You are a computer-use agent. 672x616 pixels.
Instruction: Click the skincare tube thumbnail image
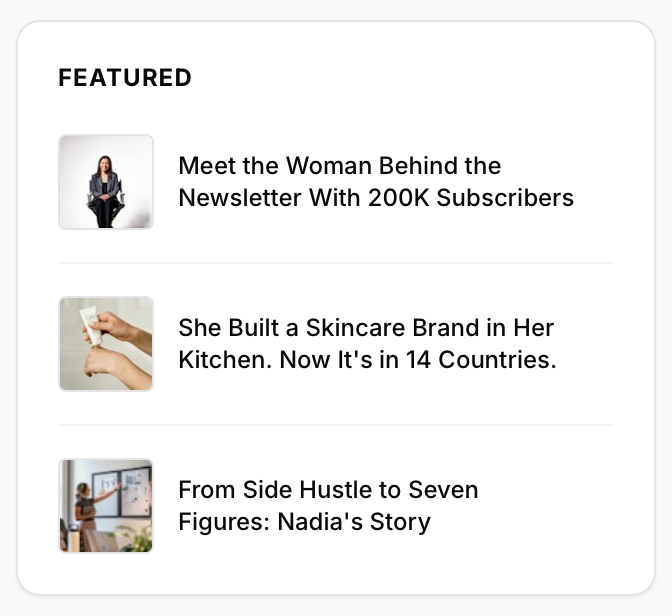tap(106, 344)
